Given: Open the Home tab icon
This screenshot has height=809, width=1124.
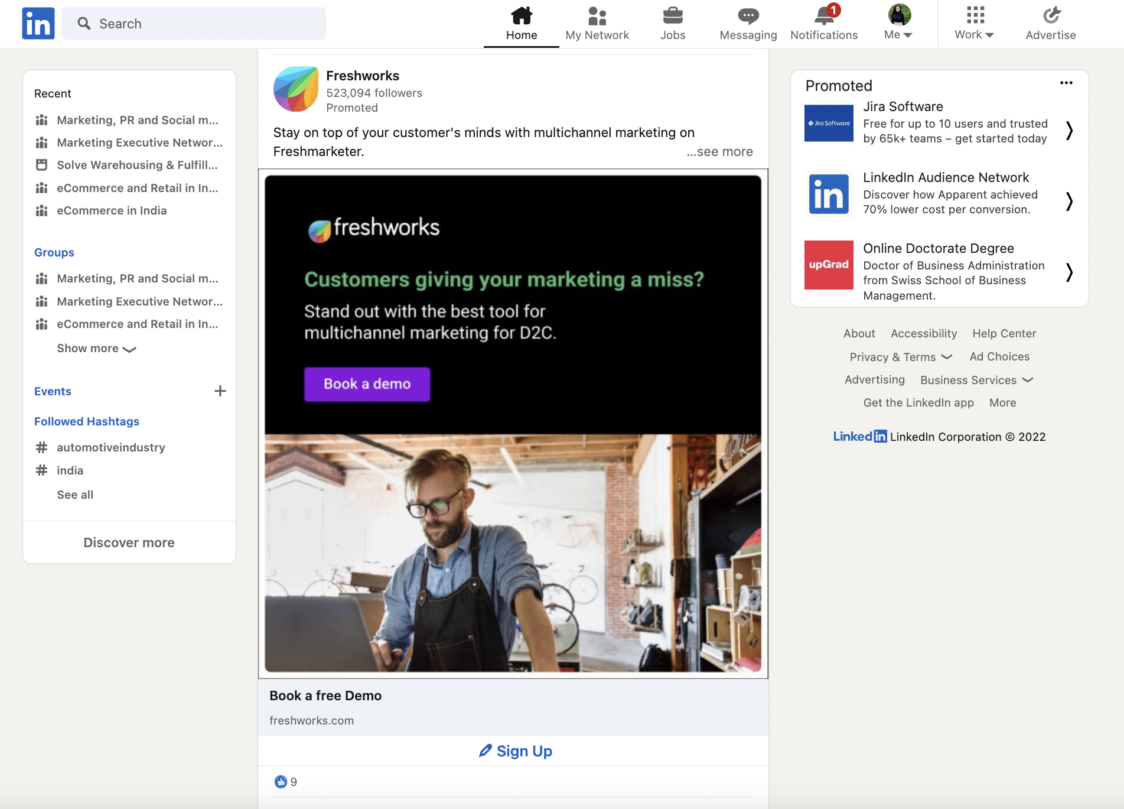Looking at the screenshot, I should 521,15.
